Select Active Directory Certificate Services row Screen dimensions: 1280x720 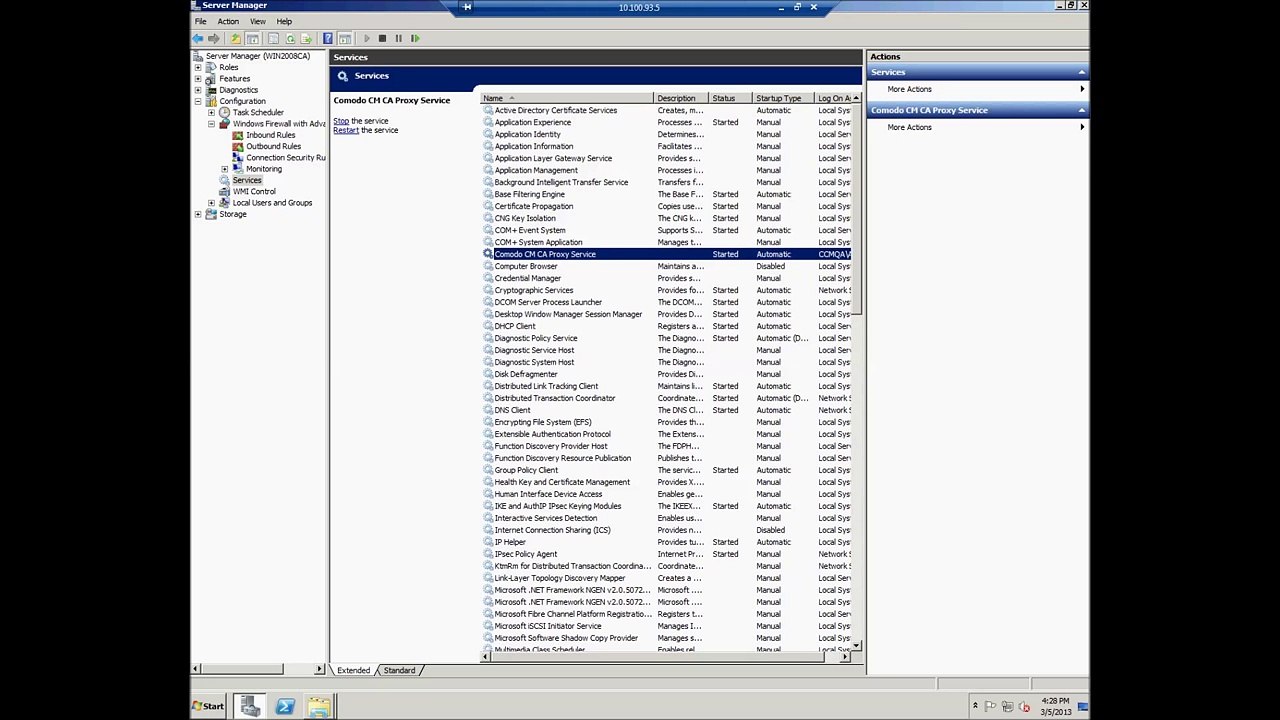click(666, 110)
